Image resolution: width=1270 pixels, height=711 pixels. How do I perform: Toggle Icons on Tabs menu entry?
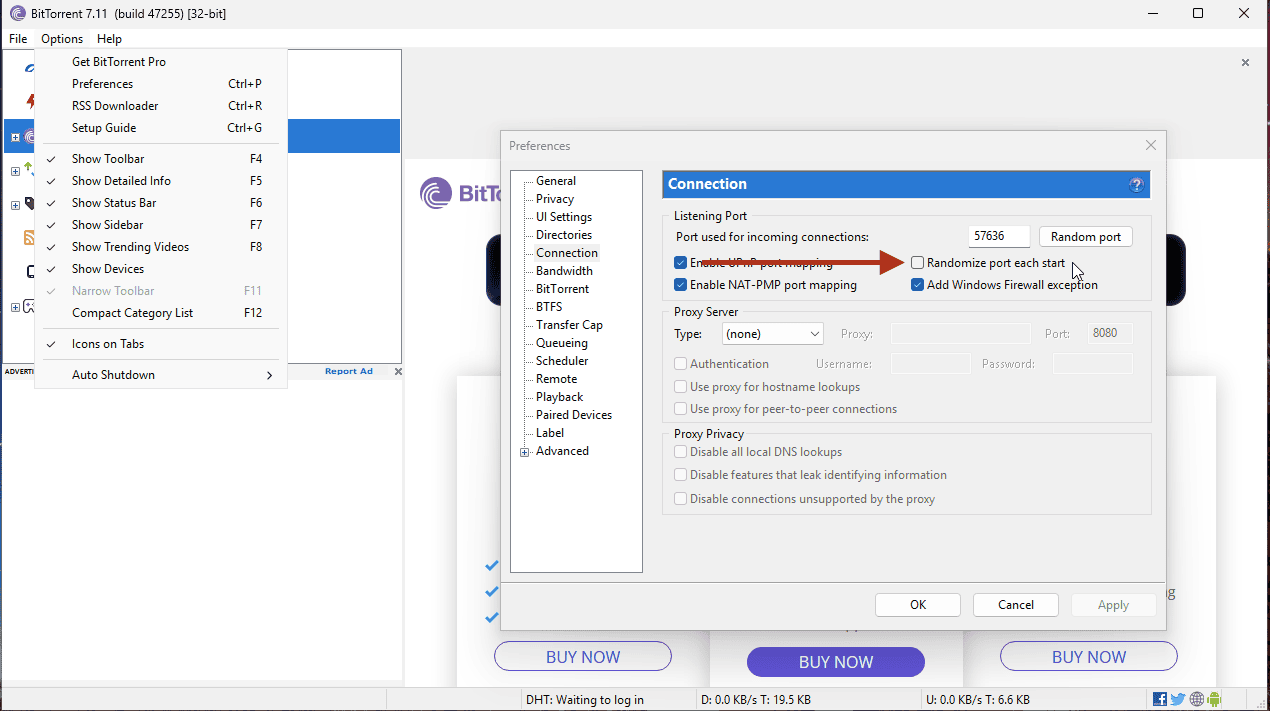click(161, 344)
